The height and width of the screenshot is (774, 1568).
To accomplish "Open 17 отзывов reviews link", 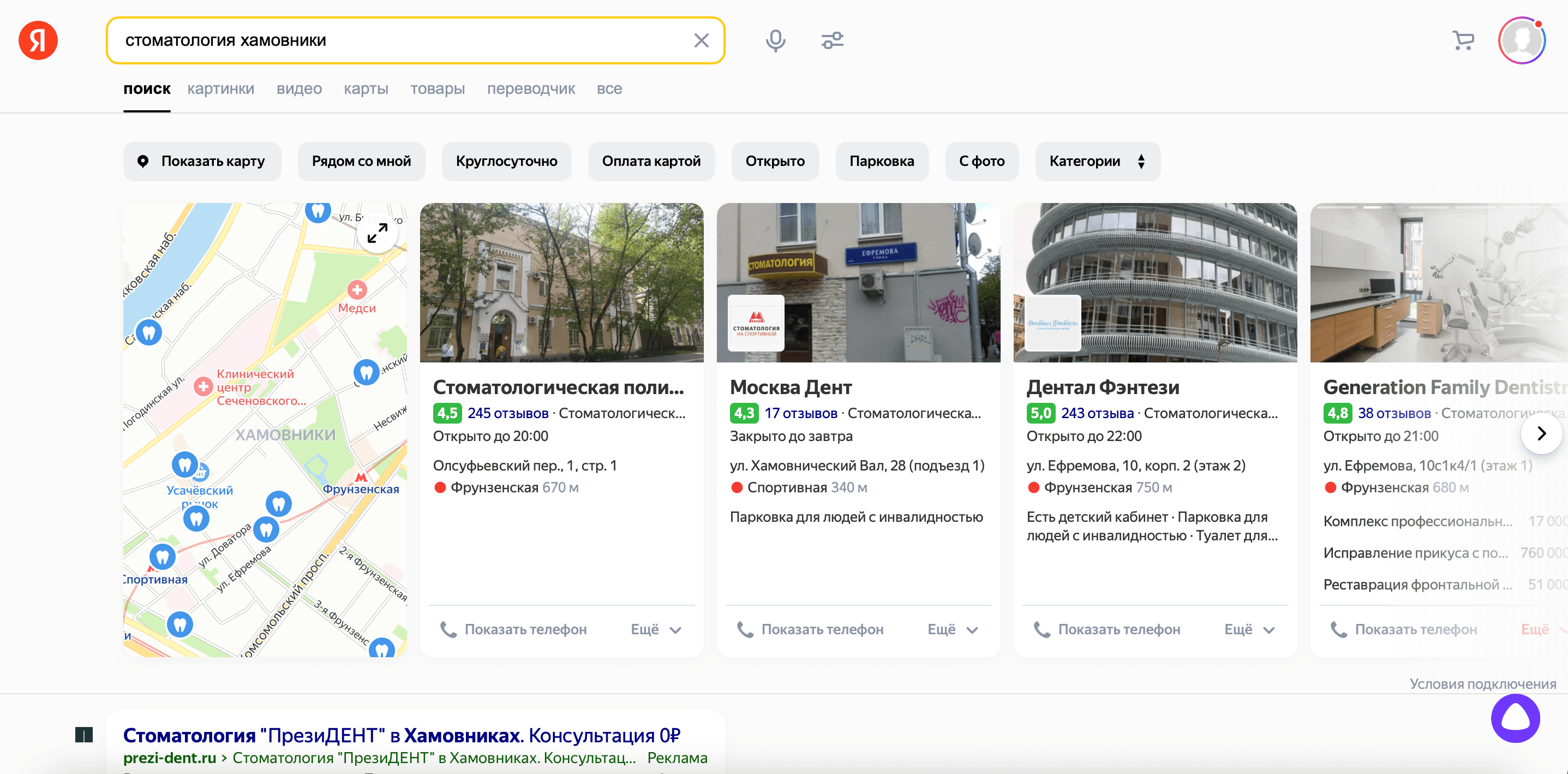I will (x=800, y=413).
